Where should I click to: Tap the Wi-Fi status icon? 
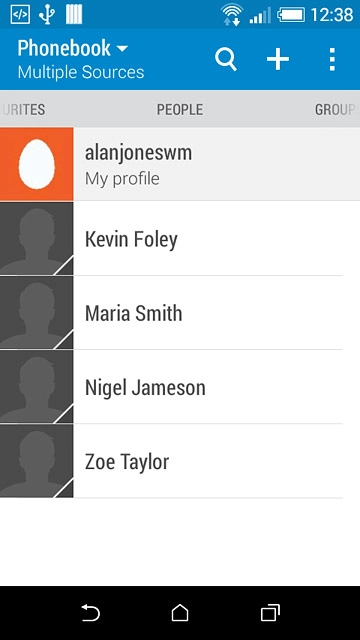(x=232, y=15)
